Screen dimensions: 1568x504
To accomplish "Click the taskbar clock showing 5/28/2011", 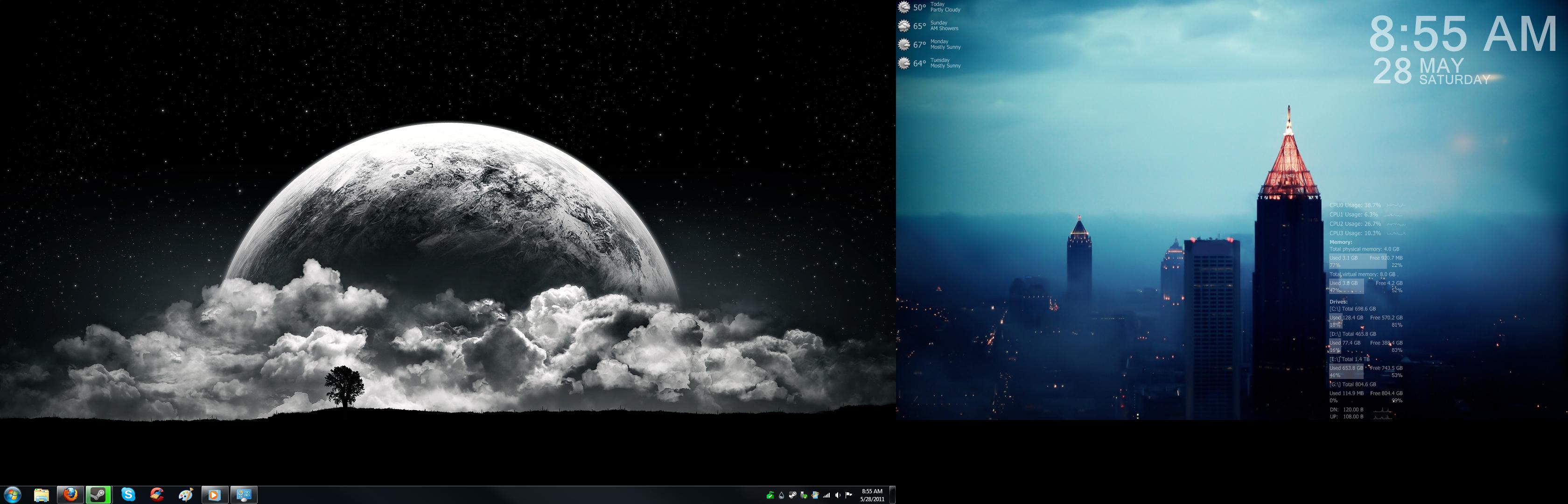I will (872, 495).
